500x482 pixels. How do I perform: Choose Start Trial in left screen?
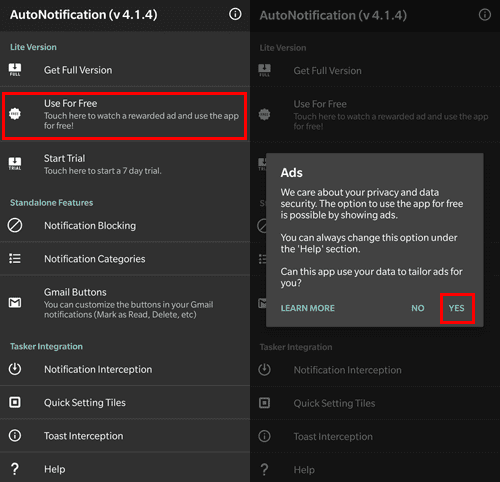(x=125, y=164)
